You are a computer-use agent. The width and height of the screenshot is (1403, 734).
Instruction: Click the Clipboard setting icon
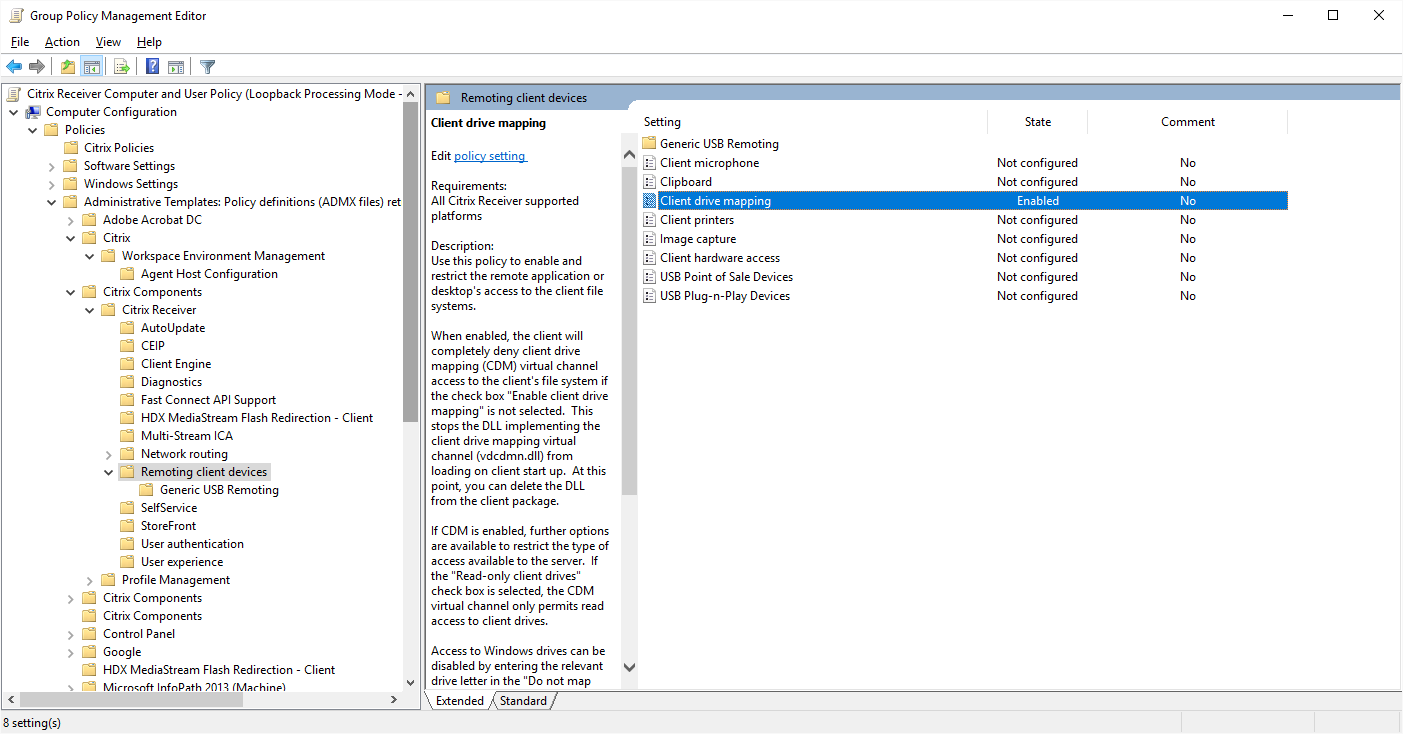[649, 182]
